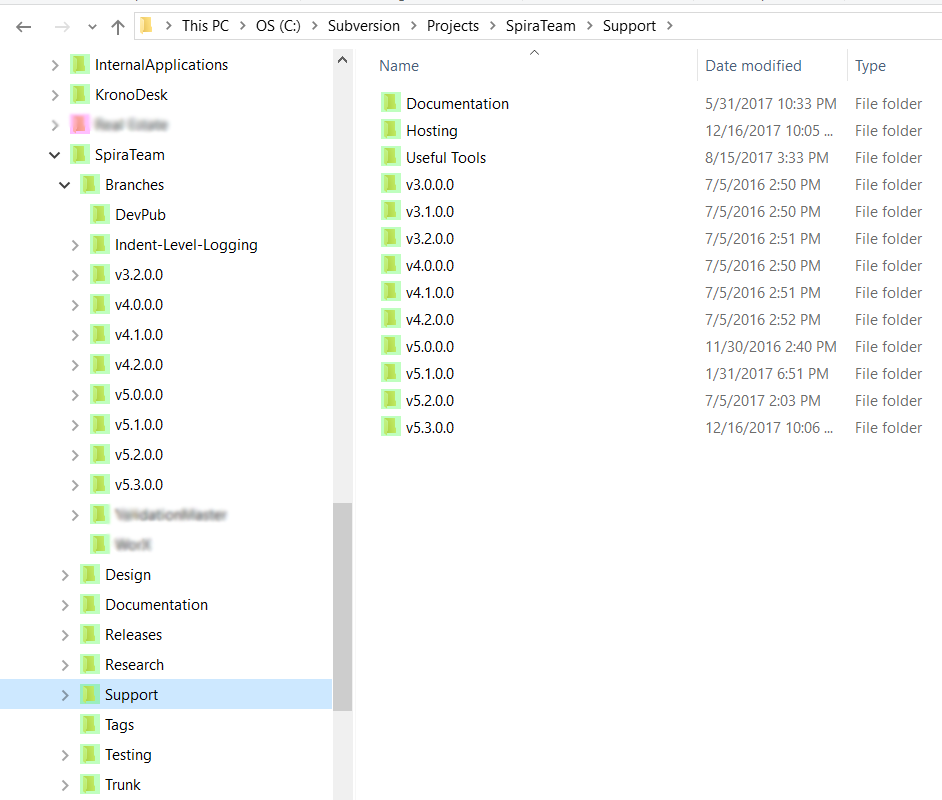Expand the Trunk folder in tree
This screenshot has height=800, width=942.
(65, 785)
